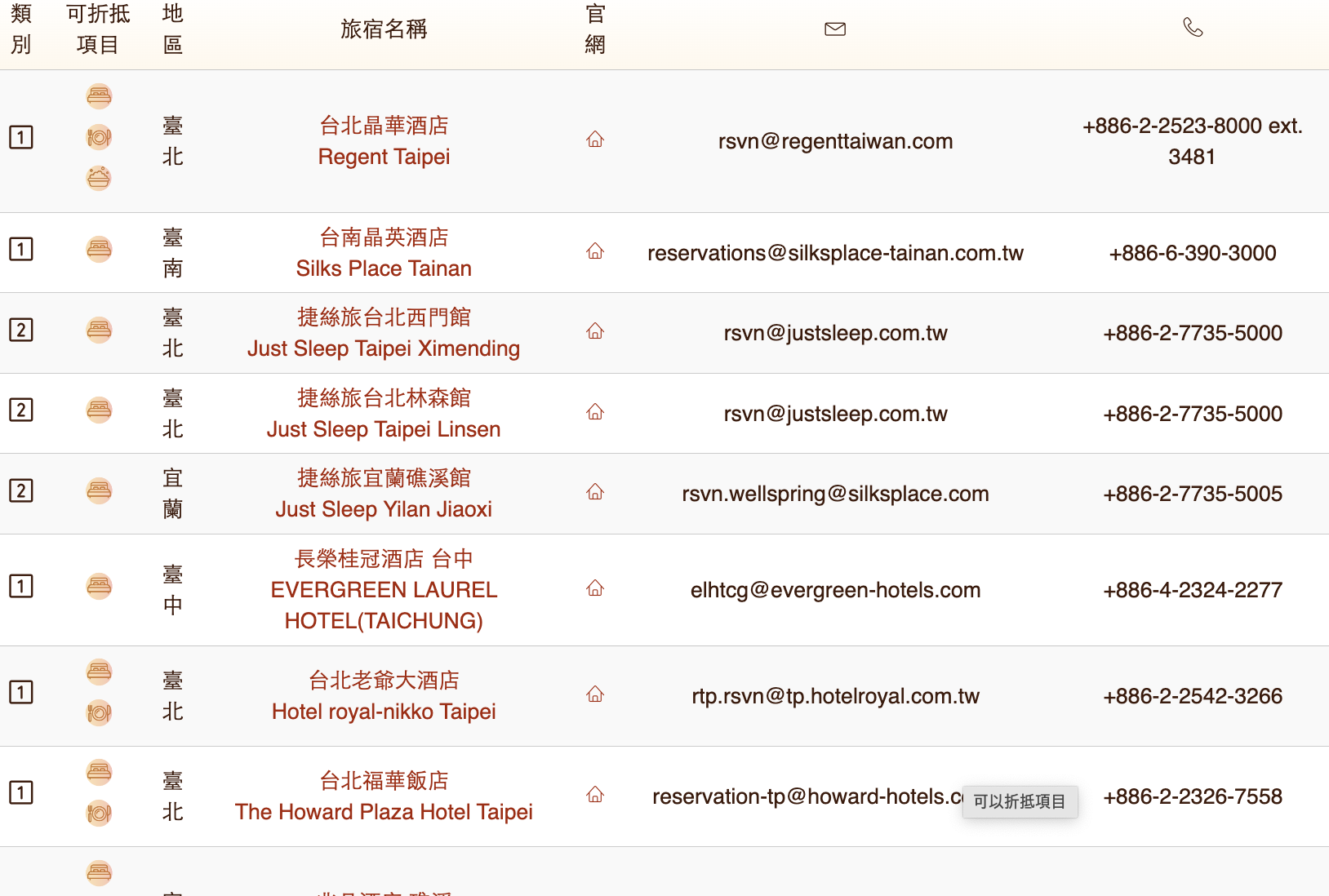Open Just Sleep Taipei Linsen link
This screenshot has height=896, width=1329.
pos(384,414)
